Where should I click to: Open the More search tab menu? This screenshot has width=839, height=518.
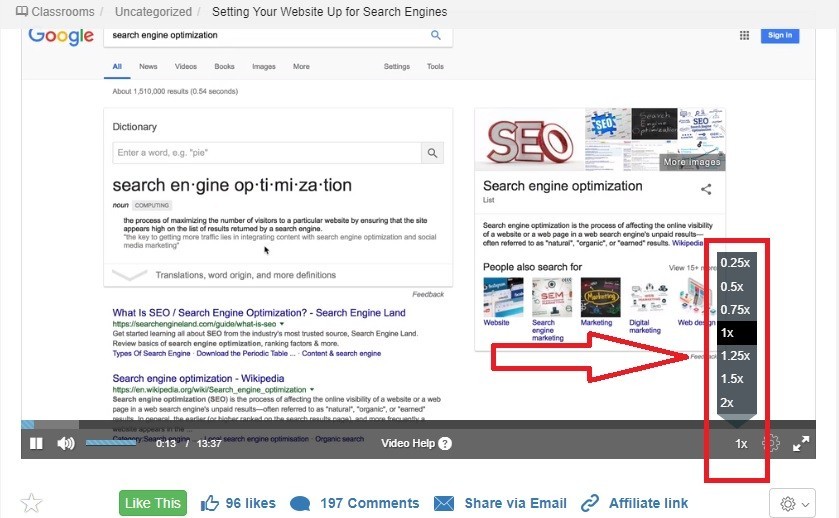coord(301,66)
